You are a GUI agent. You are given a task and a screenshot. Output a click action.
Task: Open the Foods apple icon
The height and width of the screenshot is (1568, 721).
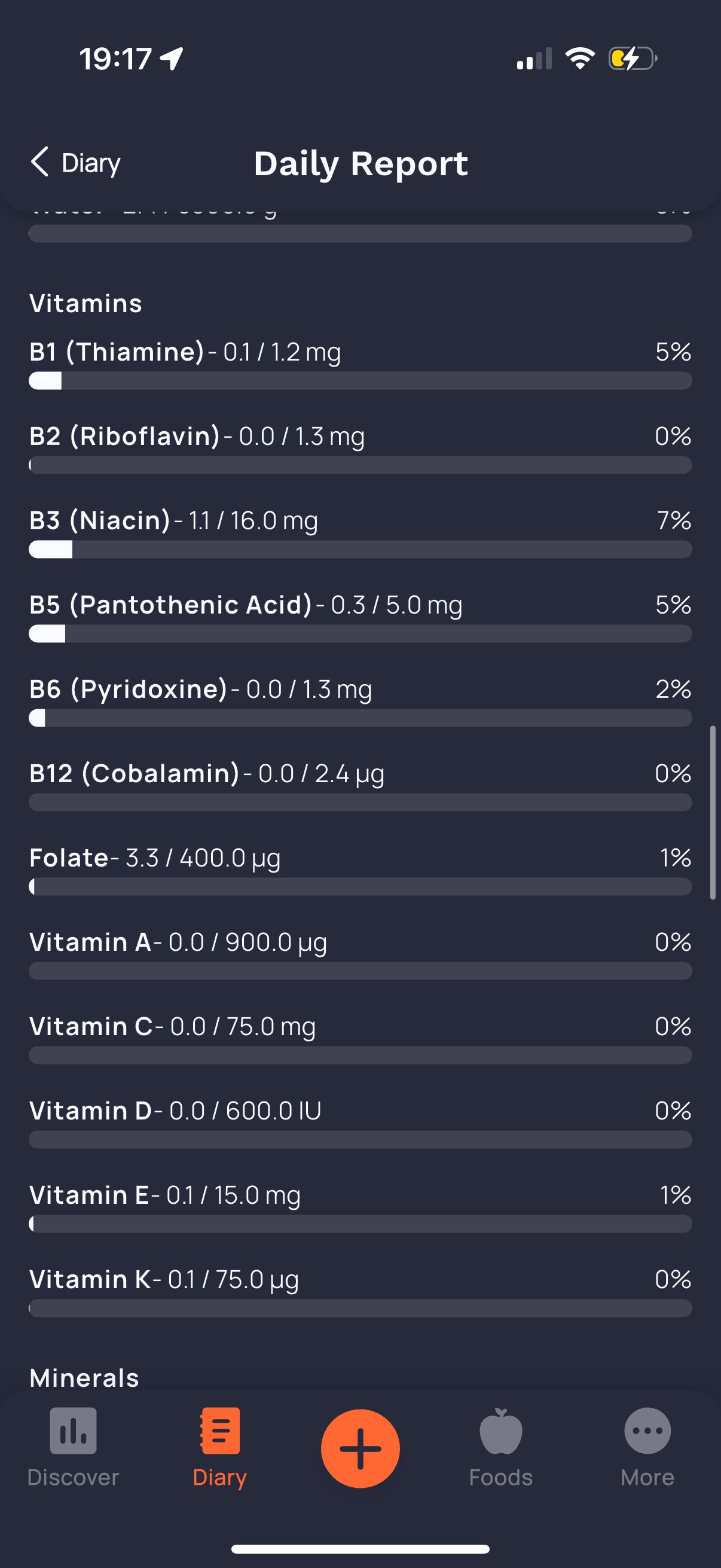pyautogui.click(x=501, y=1430)
